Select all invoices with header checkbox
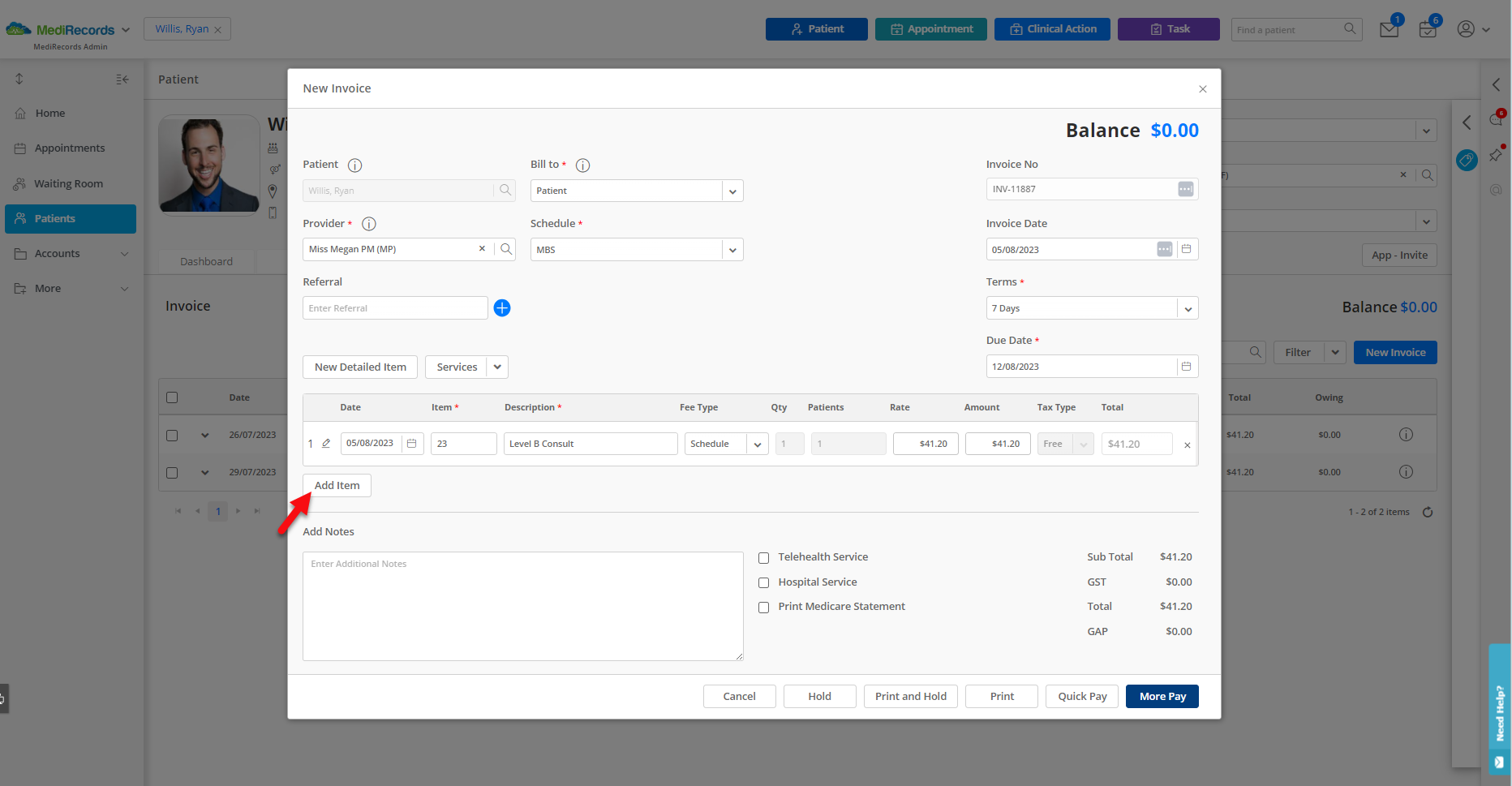 point(172,397)
